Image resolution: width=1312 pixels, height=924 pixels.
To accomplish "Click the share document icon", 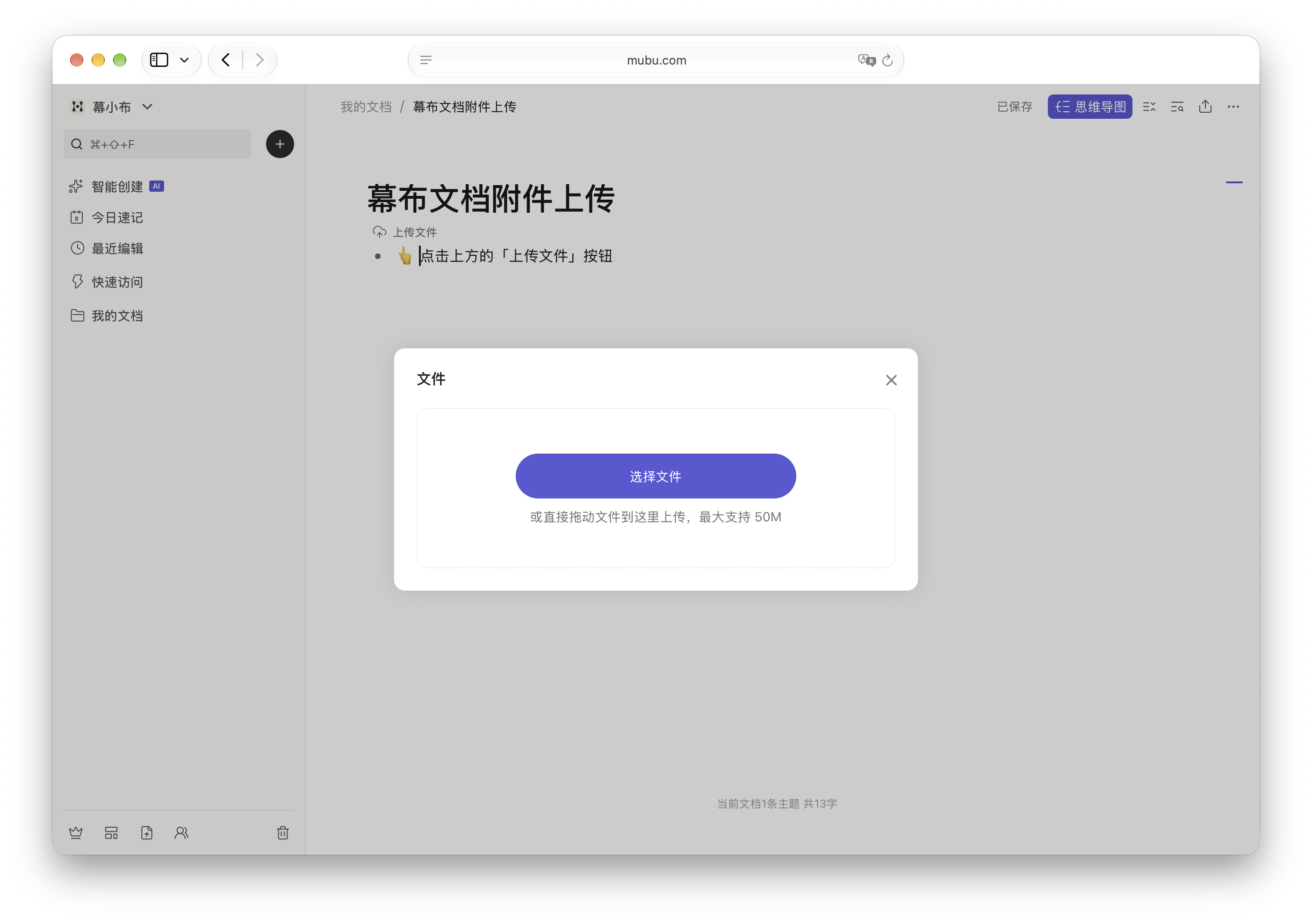I will pos(1205,106).
